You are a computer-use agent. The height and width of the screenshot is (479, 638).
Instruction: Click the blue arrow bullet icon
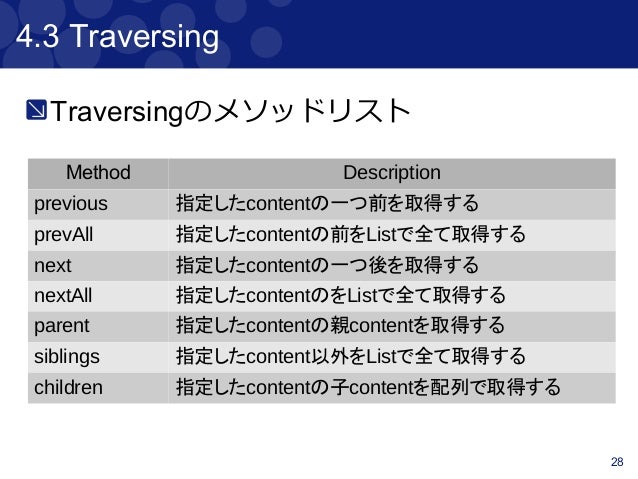click(36, 110)
